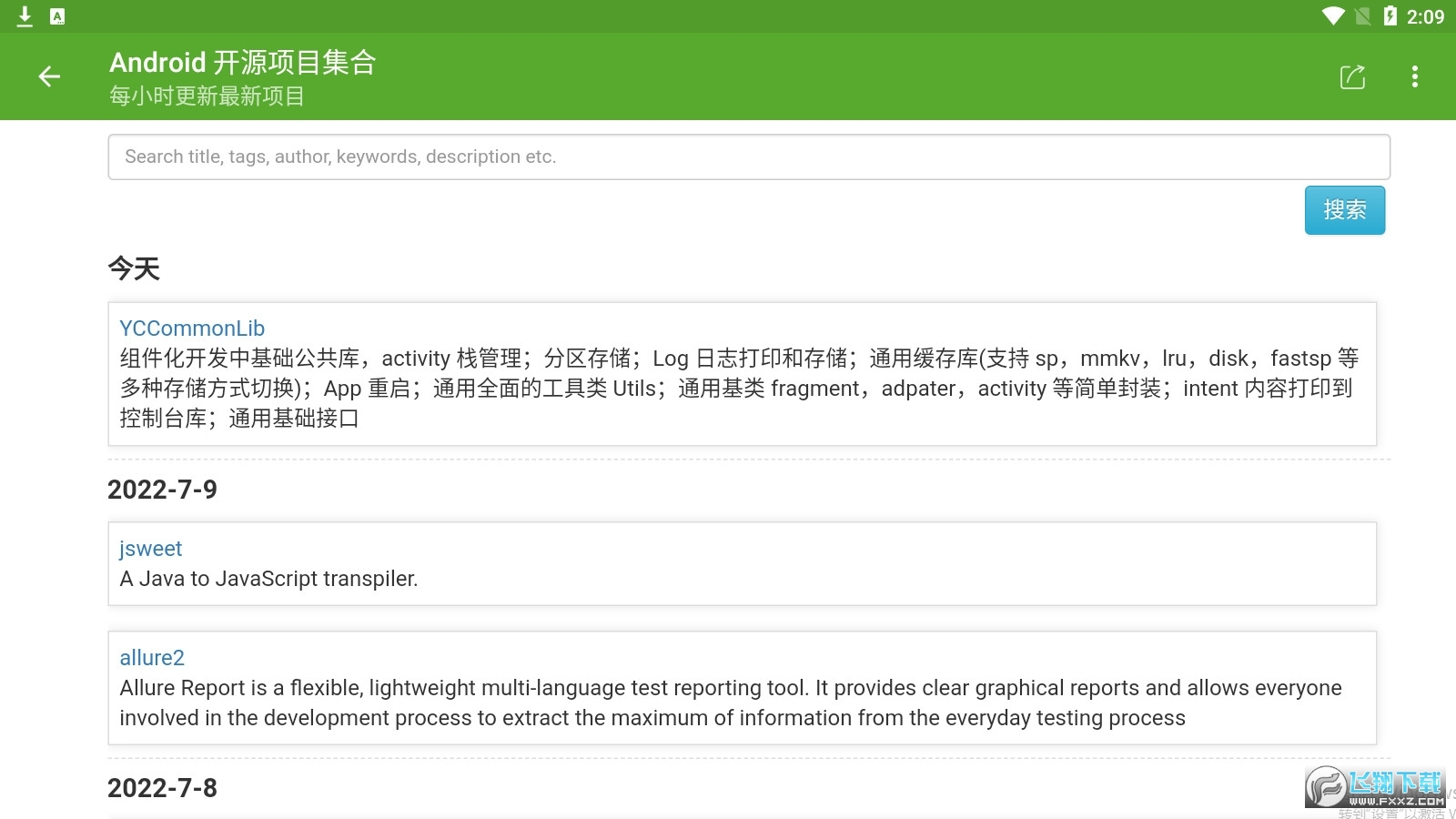Open the YCCommonLib project link
The width and height of the screenshot is (1456, 819).
[192, 329]
